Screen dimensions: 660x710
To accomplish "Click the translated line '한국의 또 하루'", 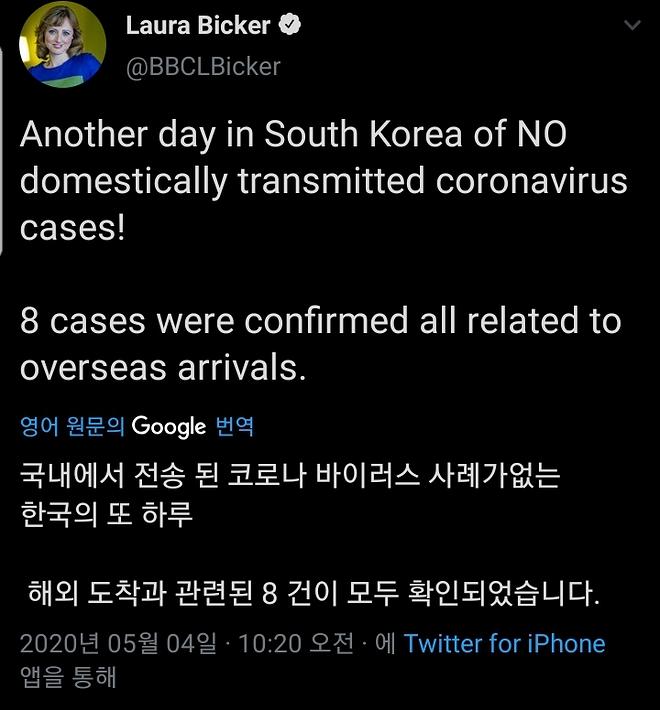I will pos(106,515).
